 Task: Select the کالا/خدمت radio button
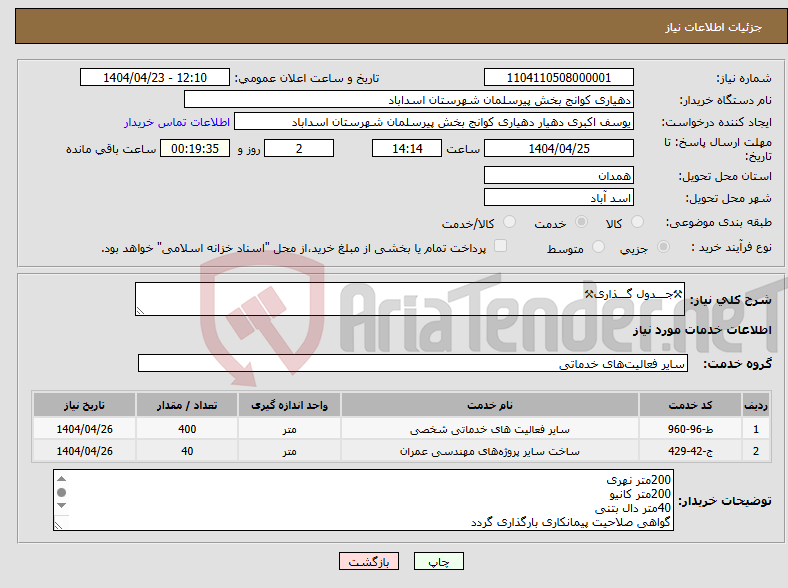coord(509,222)
